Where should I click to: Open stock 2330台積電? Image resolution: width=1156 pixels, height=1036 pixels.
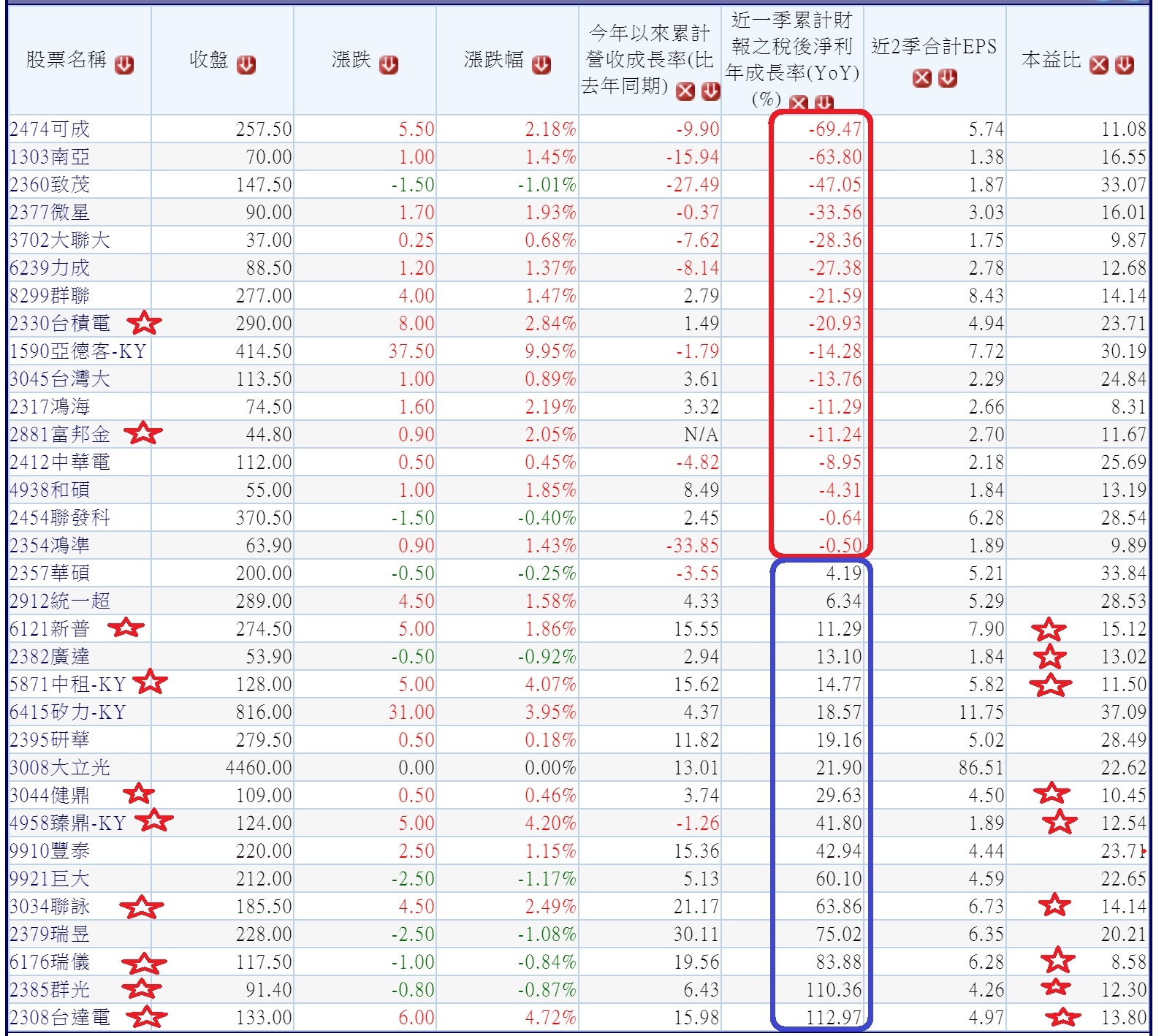60,324
